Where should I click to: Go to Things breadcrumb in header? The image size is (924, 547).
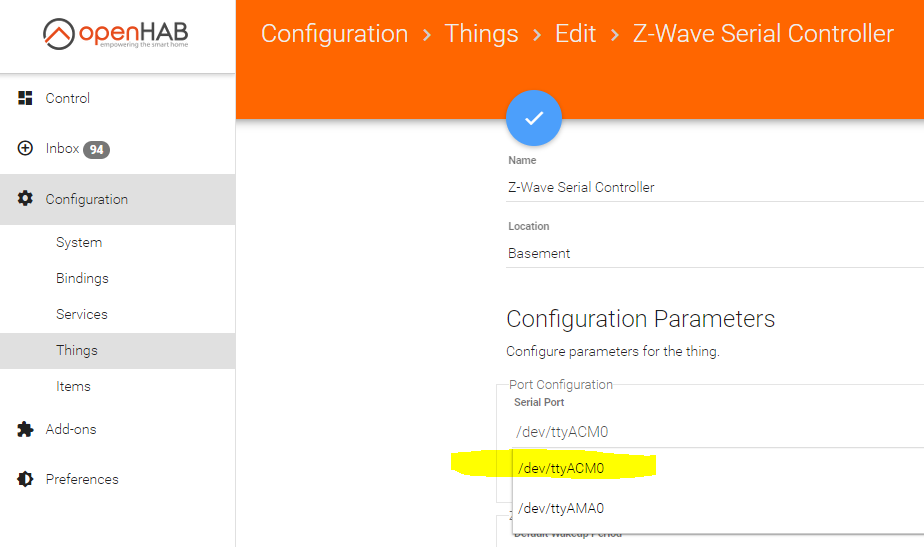click(481, 34)
